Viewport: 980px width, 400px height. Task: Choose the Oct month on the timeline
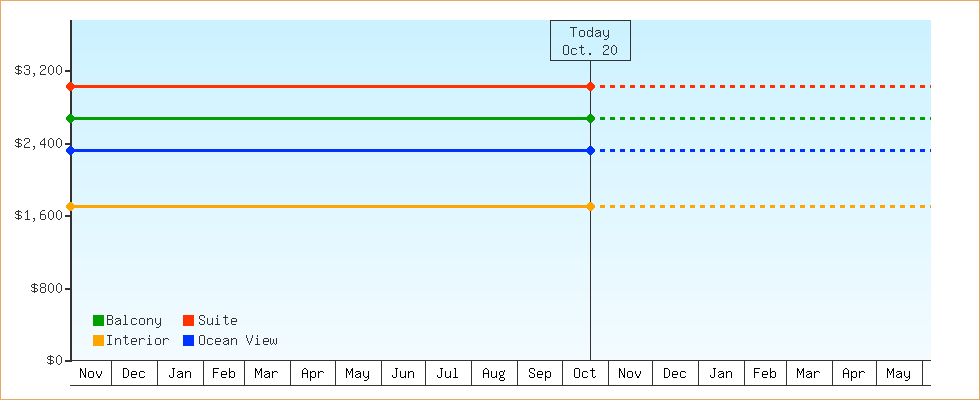coord(584,374)
